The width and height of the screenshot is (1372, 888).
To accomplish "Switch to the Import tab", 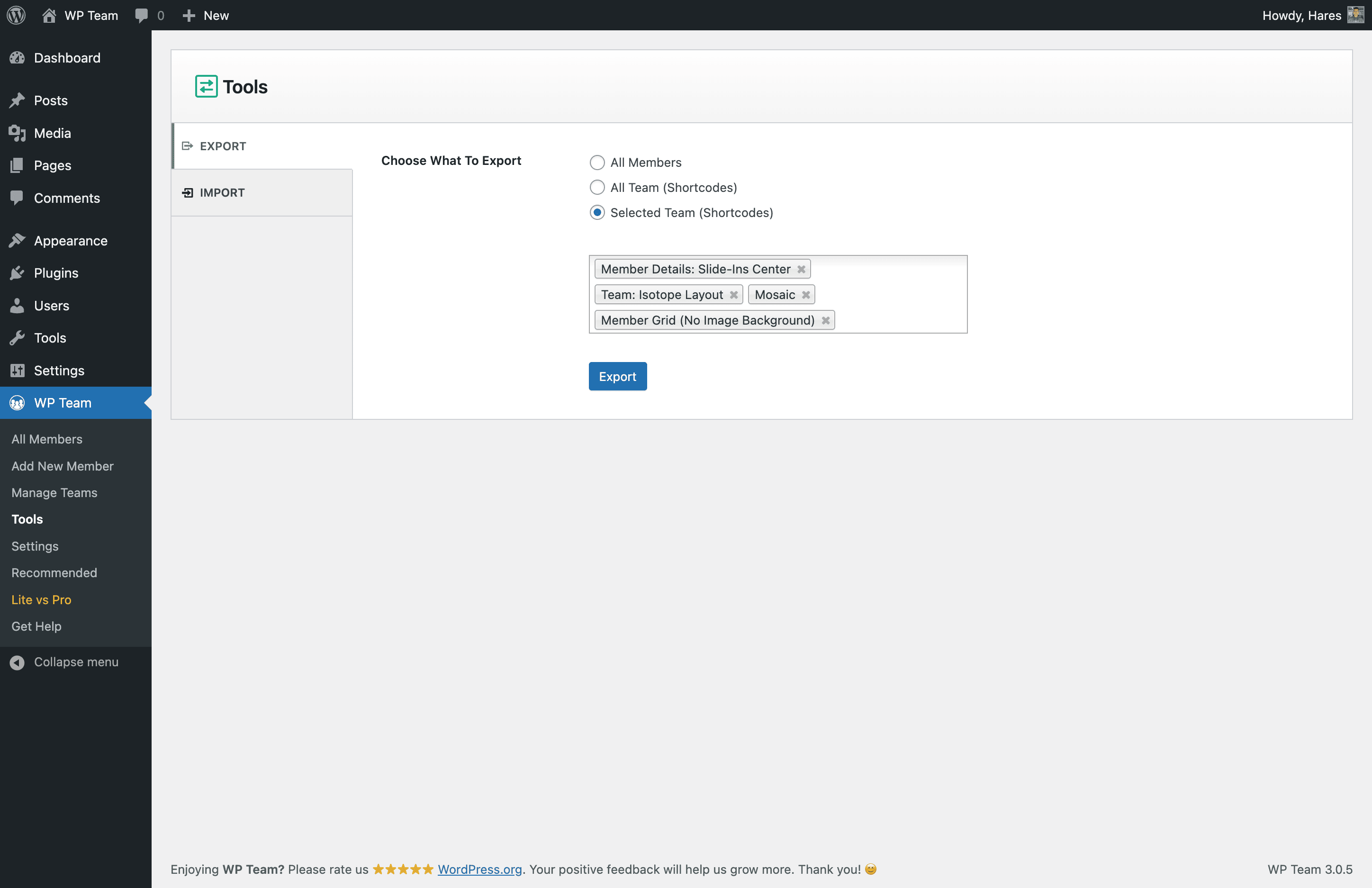I will pyautogui.click(x=222, y=192).
